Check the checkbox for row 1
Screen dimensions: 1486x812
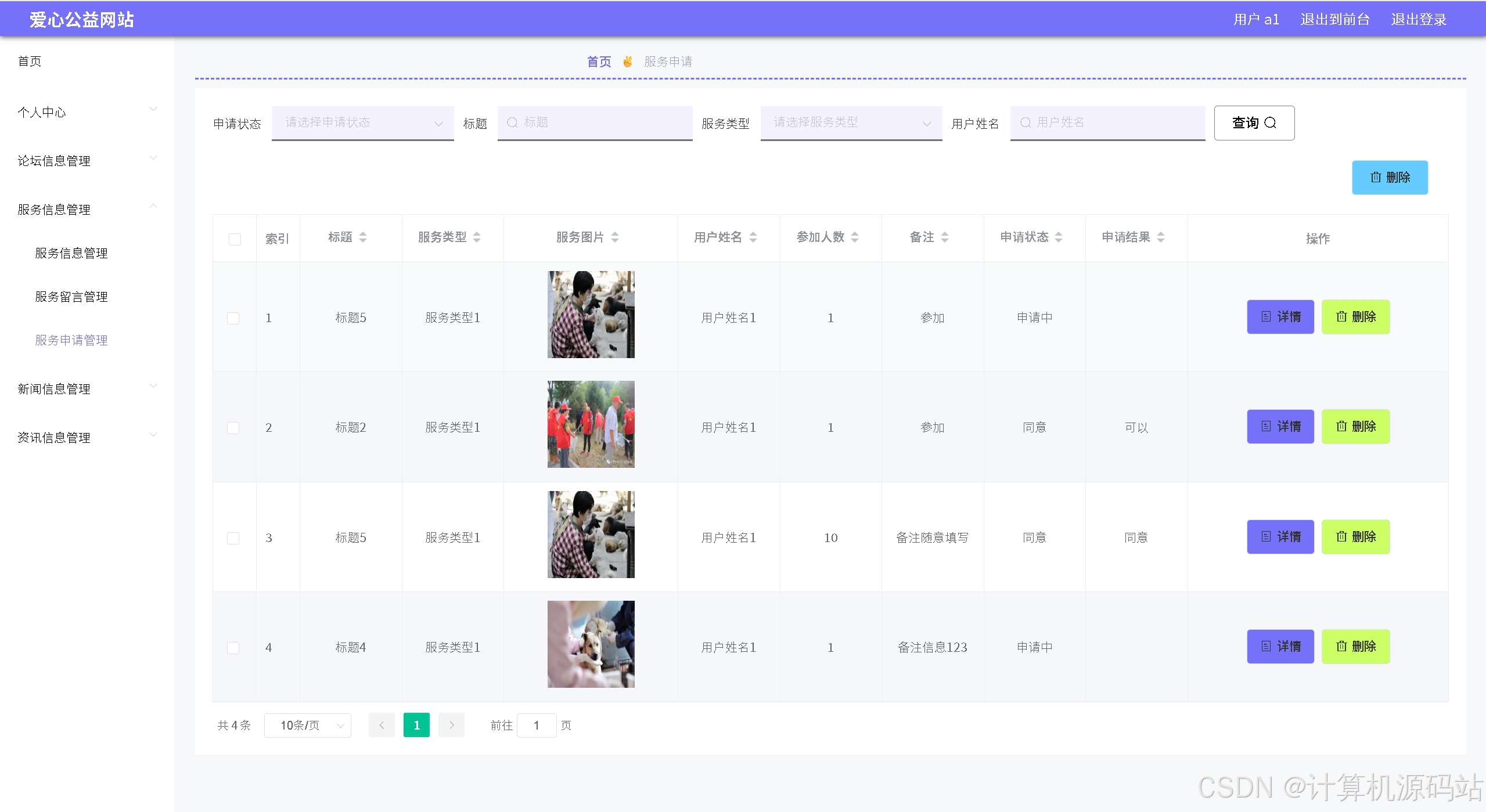coord(233,318)
